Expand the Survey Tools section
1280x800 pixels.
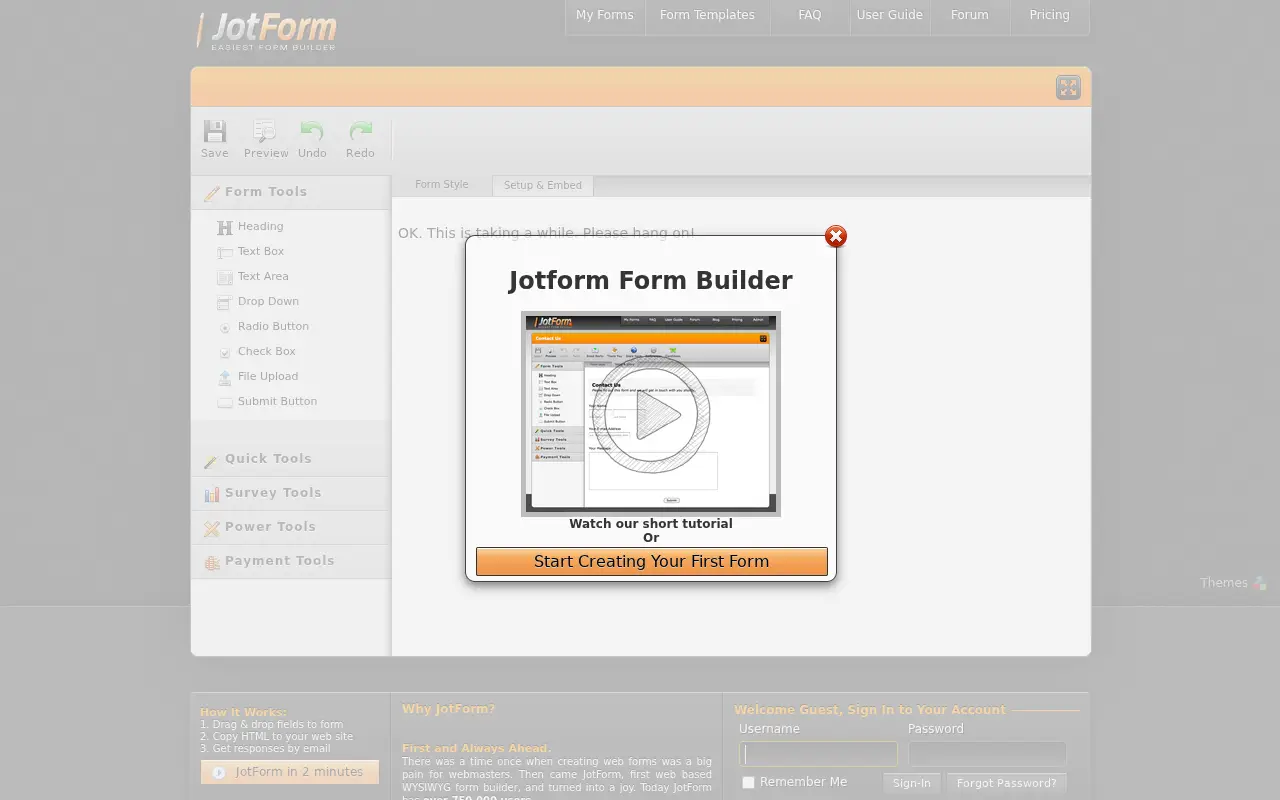pyautogui.click(x=291, y=493)
